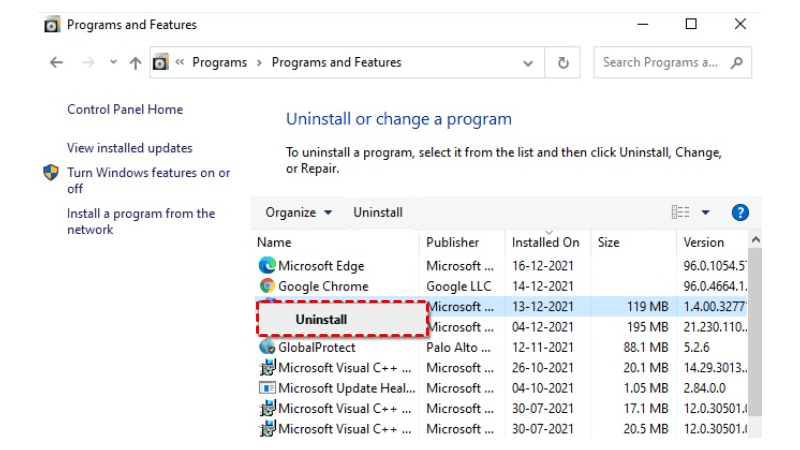Click the Google LLC publisher cell
The image size is (800, 450).
[459, 286]
